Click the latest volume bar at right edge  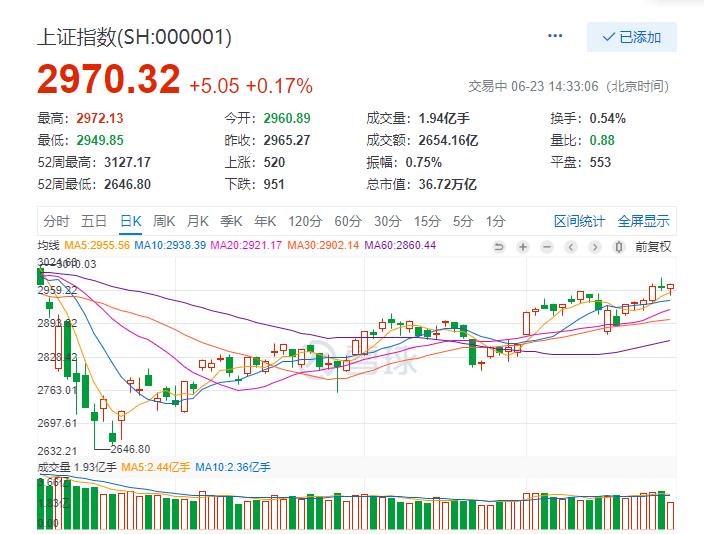pyautogui.click(x=670, y=516)
